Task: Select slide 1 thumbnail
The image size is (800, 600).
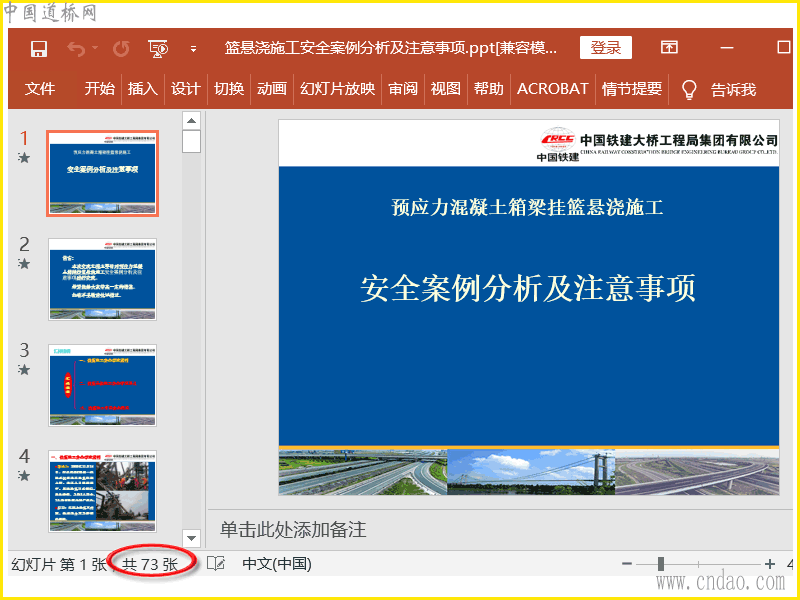Action: coord(103,173)
